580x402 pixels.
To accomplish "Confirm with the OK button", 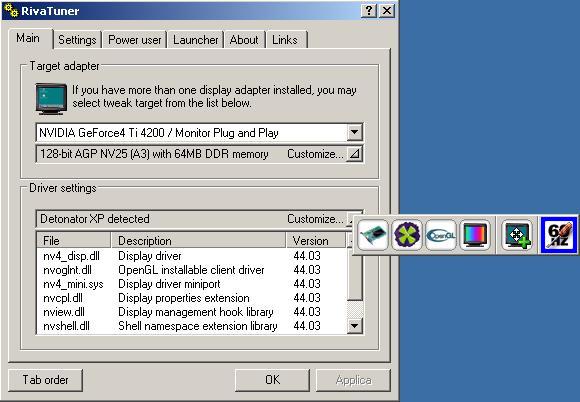I will click(272, 380).
